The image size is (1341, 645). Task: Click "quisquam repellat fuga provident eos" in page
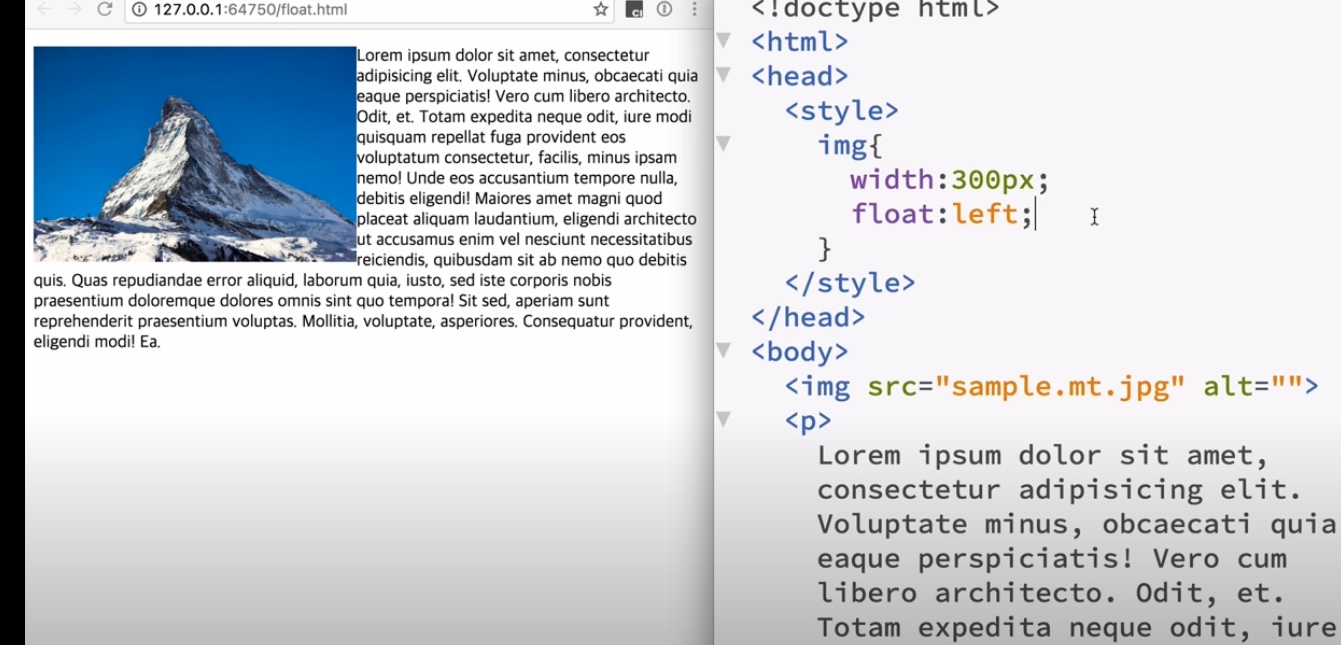pyautogui.click(x=491, y=137)
